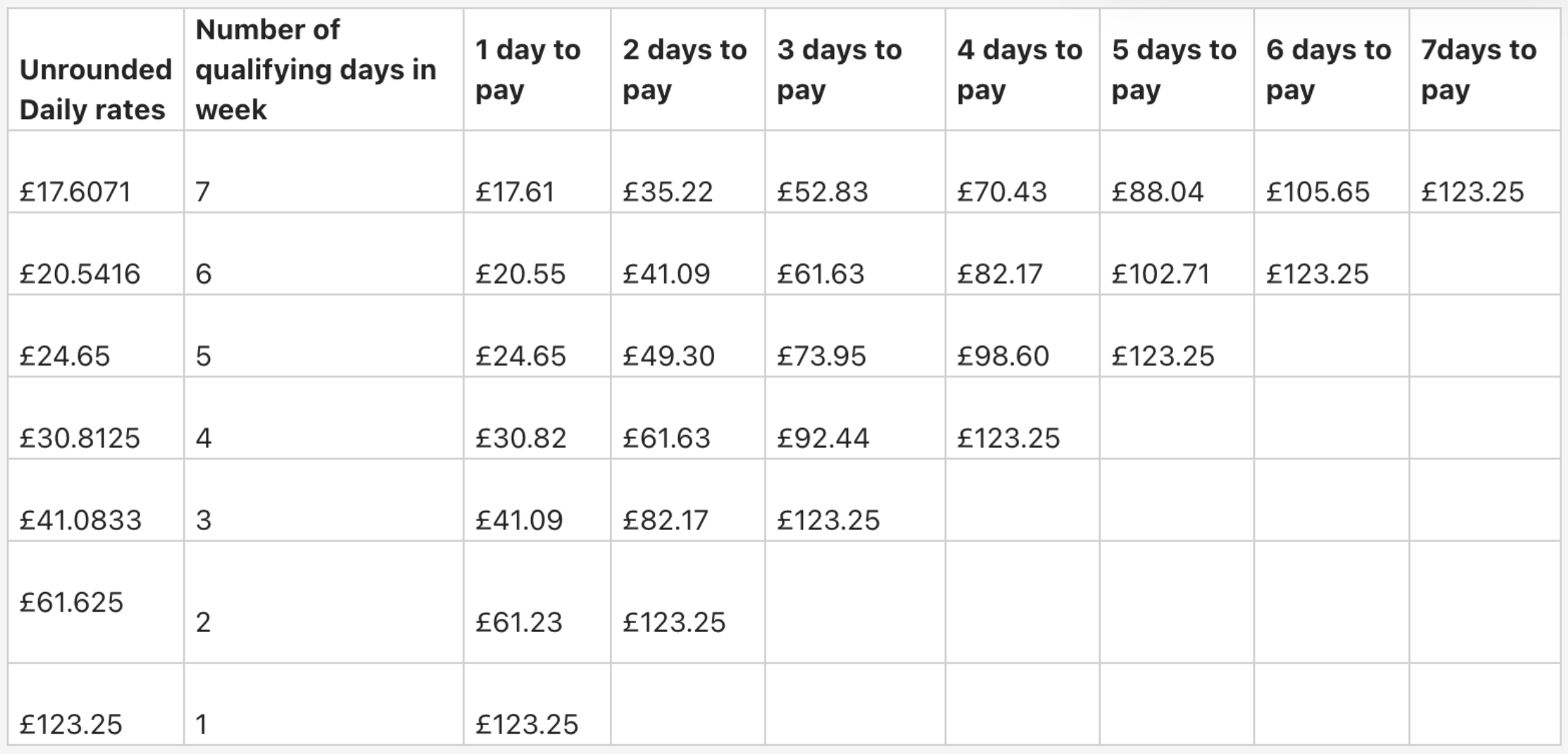Select the £61.23 one-day pay cell

(x=537, y=602)
